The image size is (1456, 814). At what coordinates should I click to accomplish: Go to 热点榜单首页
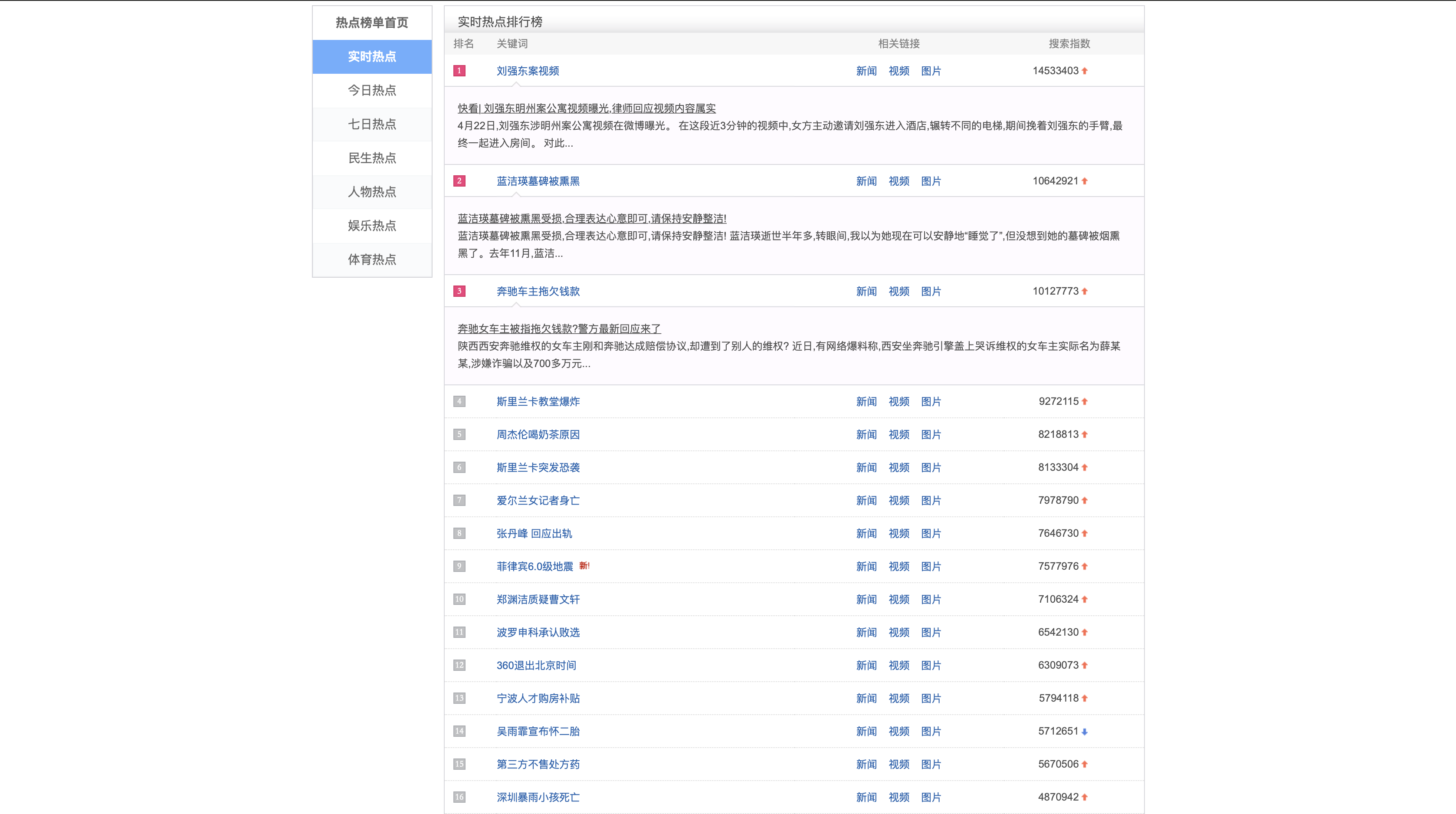(372, 23)
